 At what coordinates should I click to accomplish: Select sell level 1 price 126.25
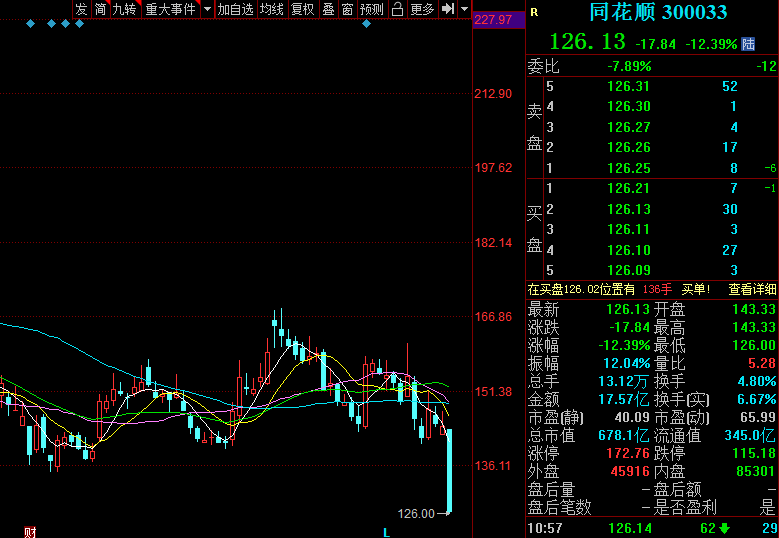point(628,168)
